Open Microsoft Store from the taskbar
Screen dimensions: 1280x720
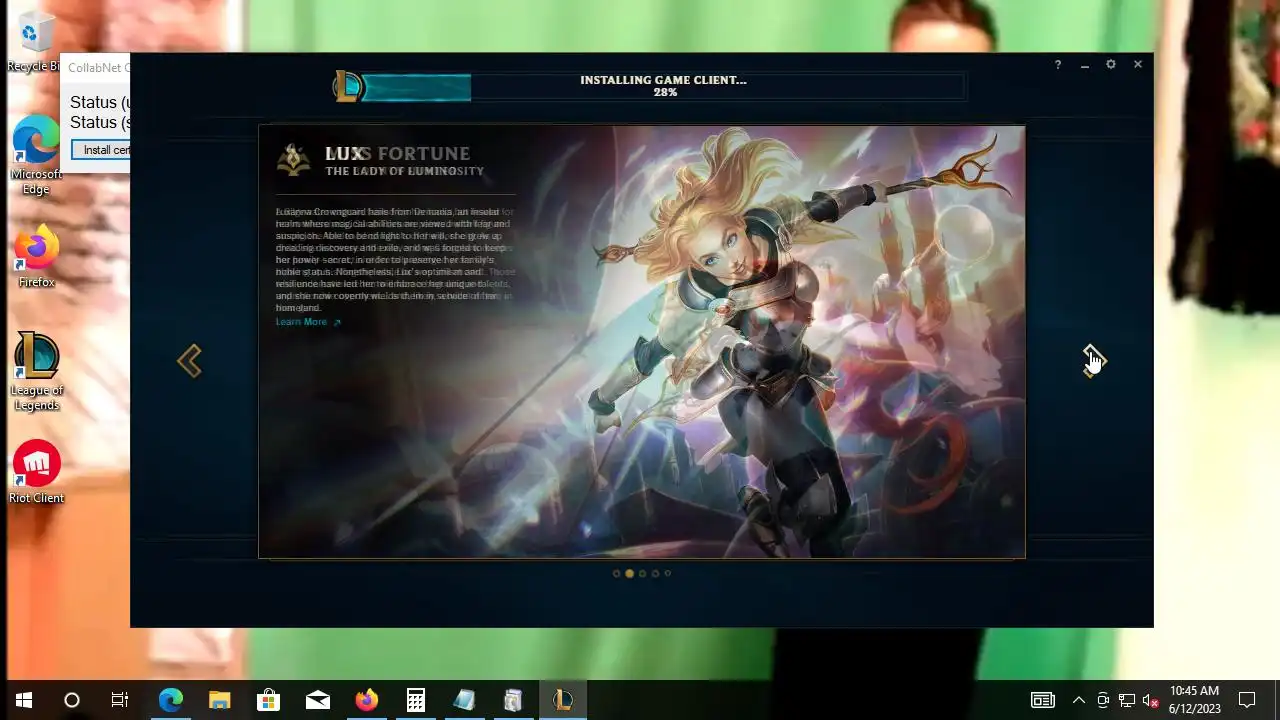point(269,700)
